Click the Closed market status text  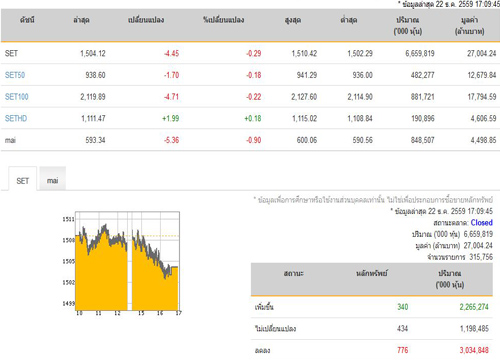(x=482, y=222)
